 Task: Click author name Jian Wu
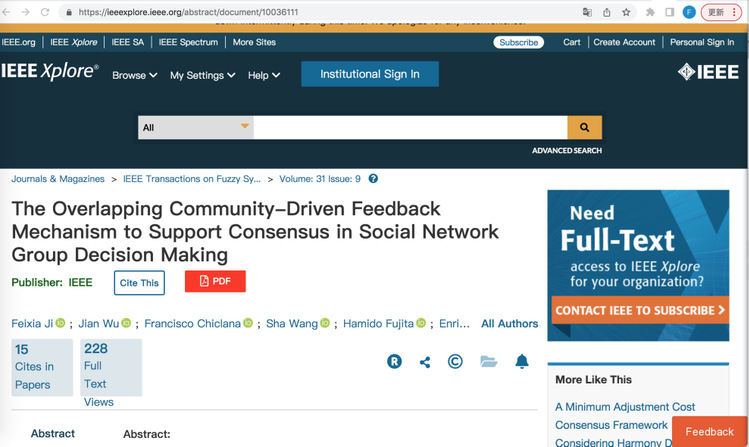pyautogui.click(x=98, y=323)
